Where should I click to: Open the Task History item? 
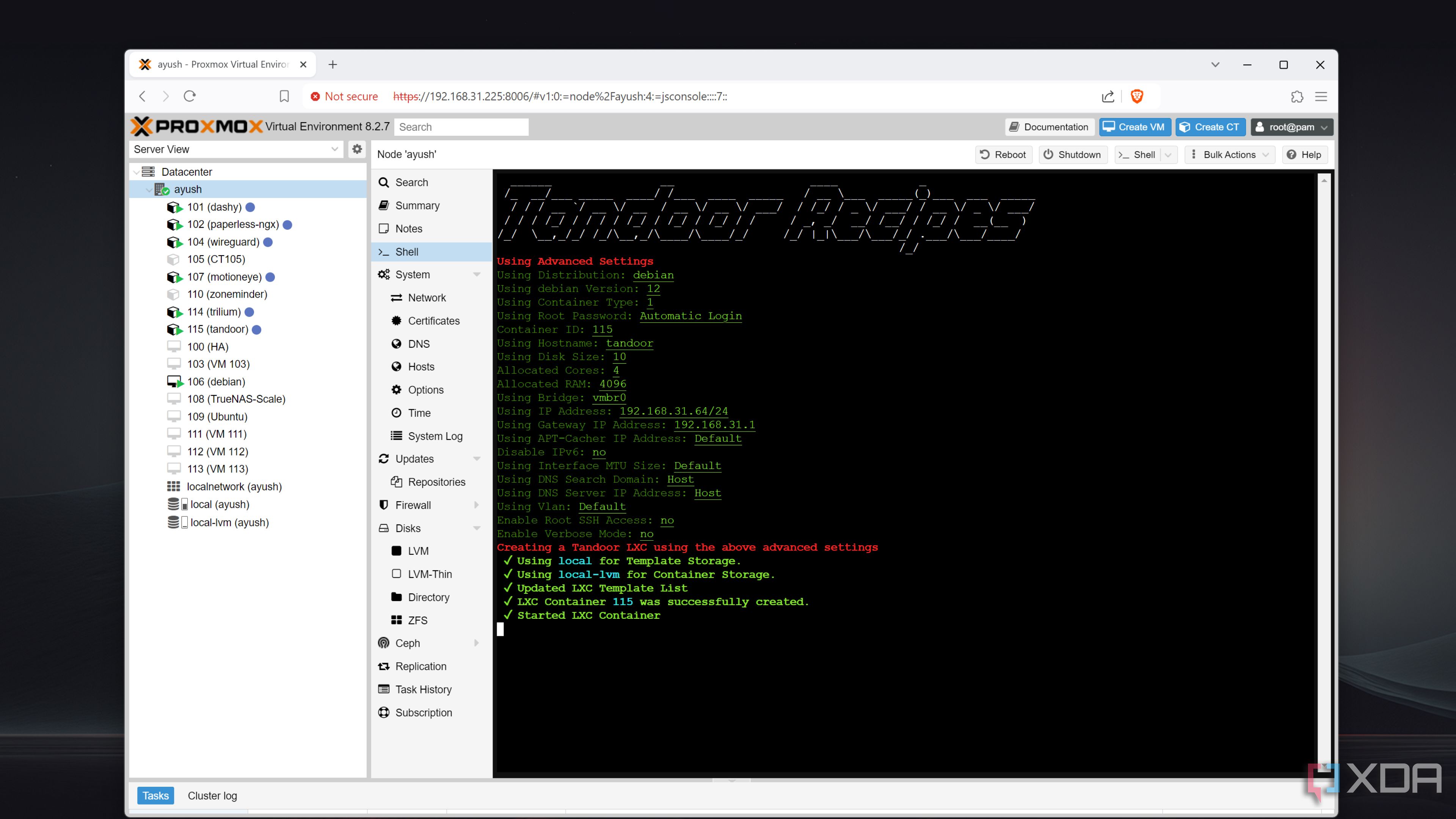point(432,690)
